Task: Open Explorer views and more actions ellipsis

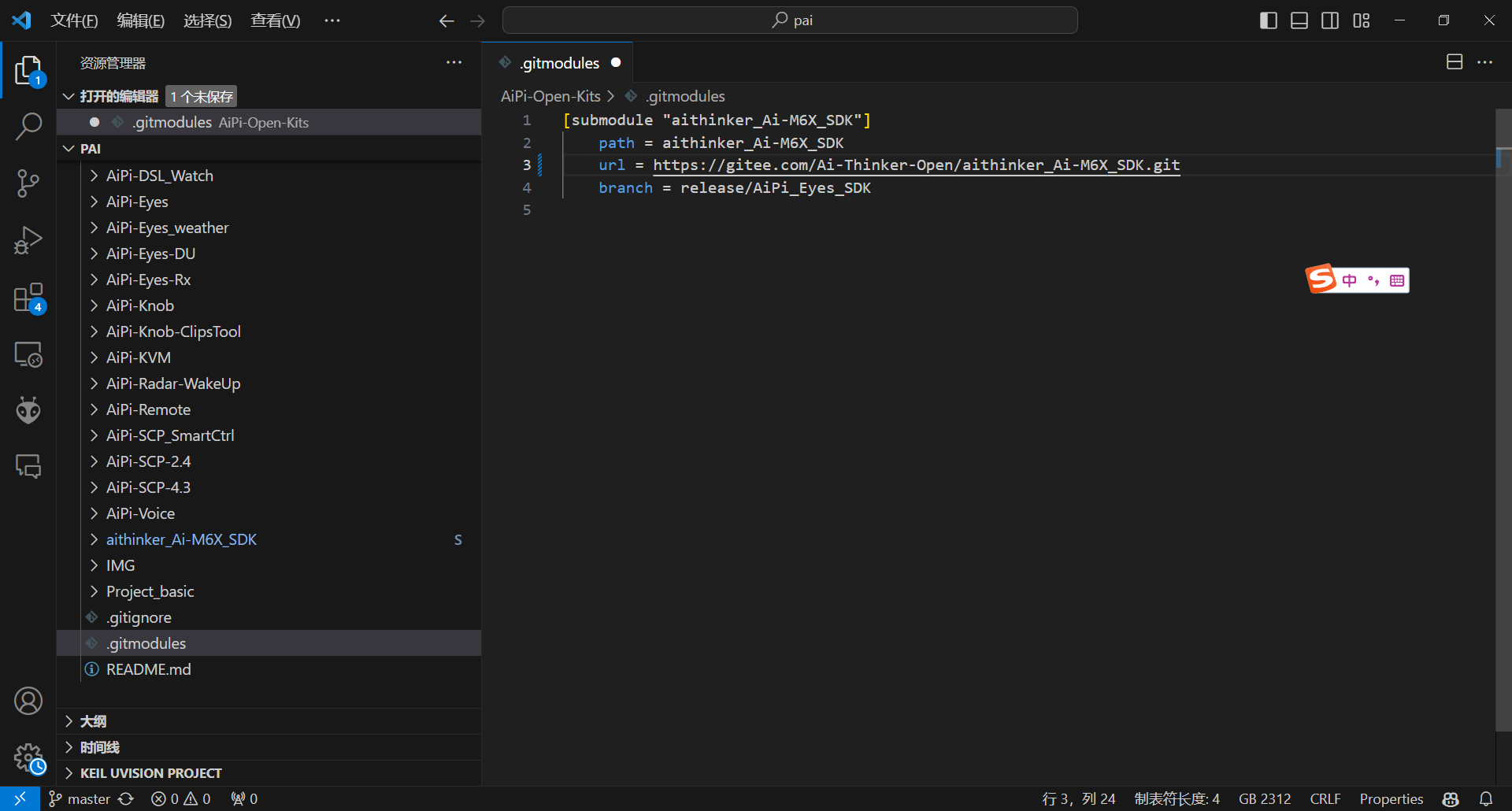Action: pos(454,62)
